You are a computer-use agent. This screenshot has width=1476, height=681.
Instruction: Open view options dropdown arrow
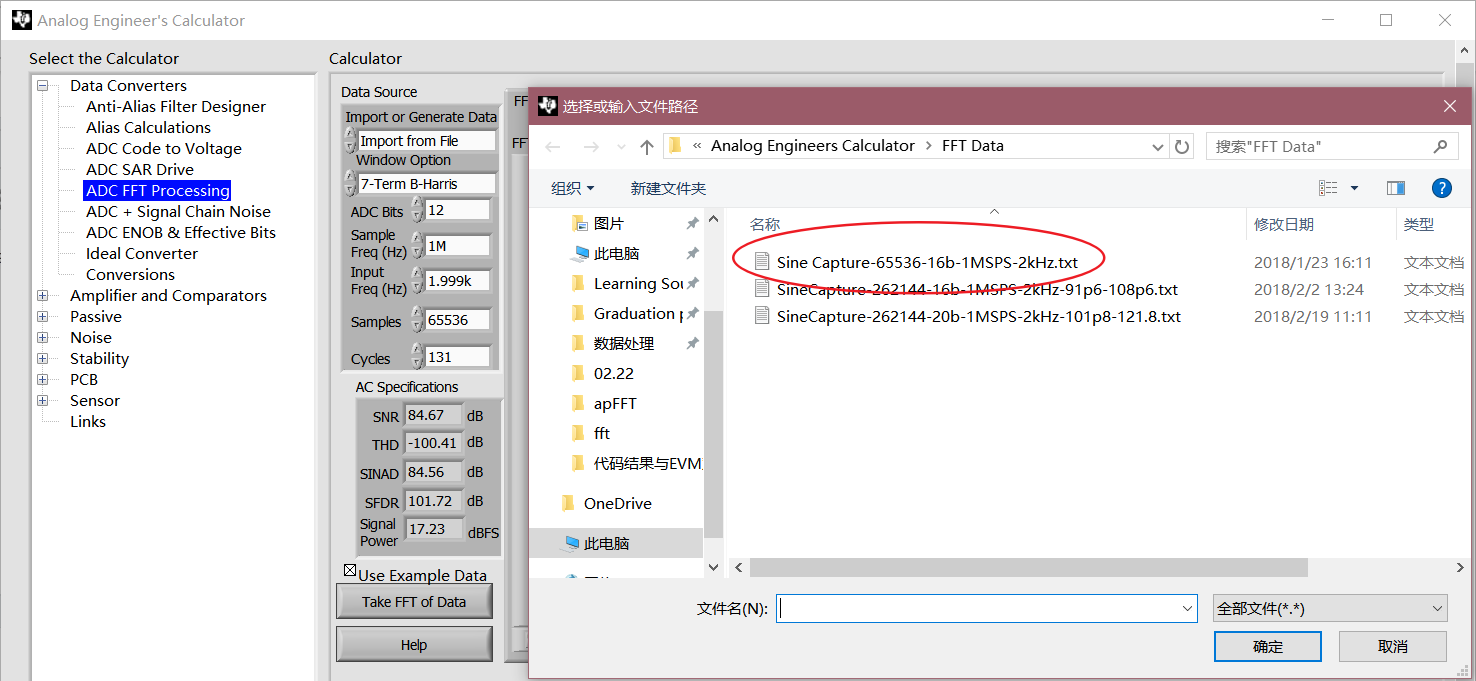pos(1354,188)
